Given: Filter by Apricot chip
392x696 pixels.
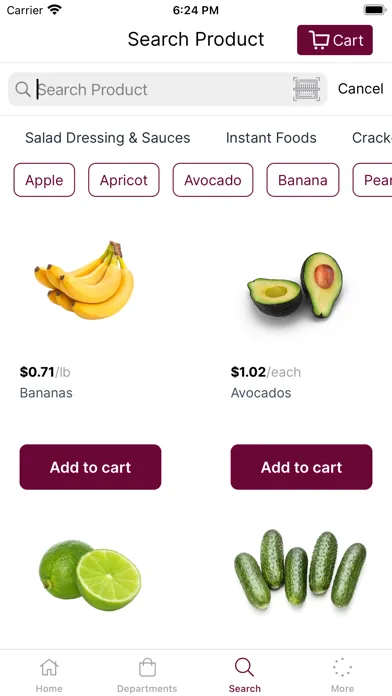Looking at the screenshot, I should (123, 180).
